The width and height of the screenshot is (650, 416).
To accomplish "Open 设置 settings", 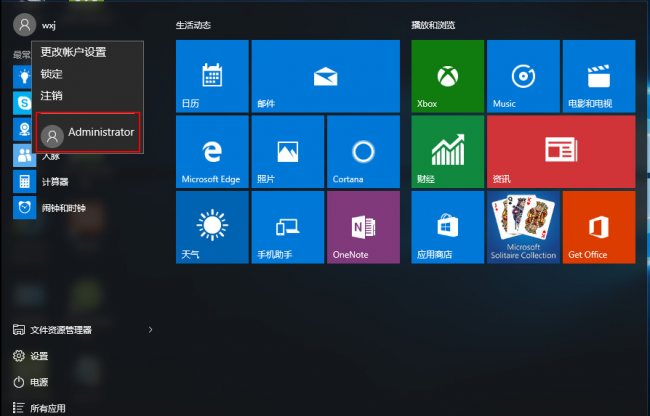I will pyautogui.click(x=31, y=356).
